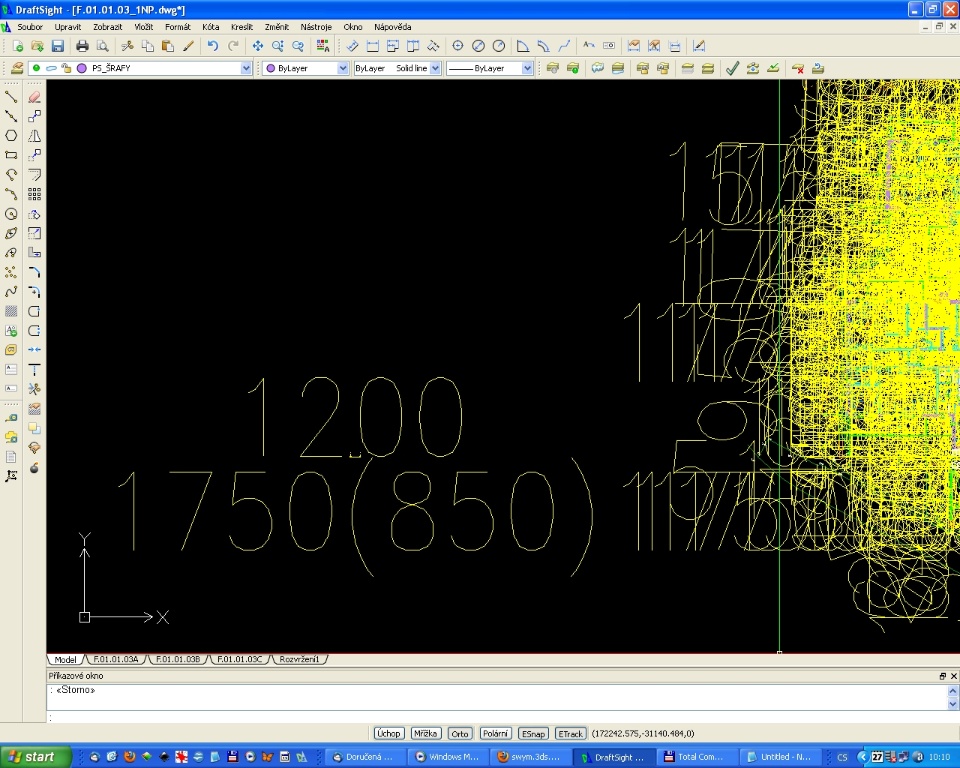Switch to Doručená mail taskbar button
Screen dimensions: 960x768
(364, 757)
